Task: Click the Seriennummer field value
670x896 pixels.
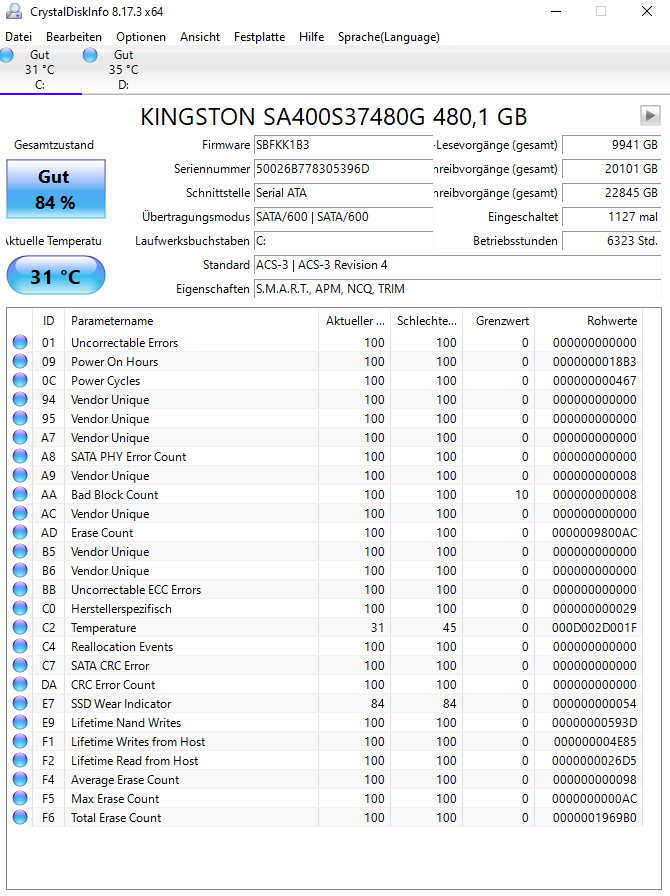Action: pos(343,169)
